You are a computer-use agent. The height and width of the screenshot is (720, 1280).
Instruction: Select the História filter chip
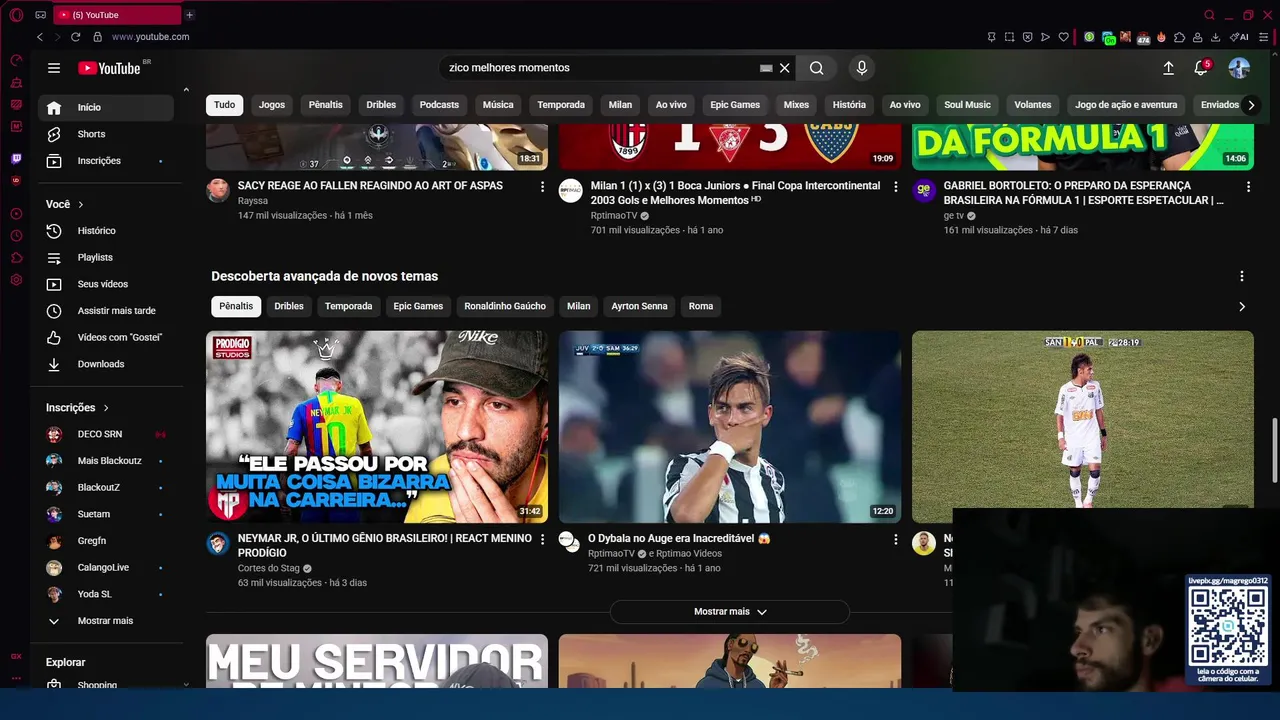[849, 105]
